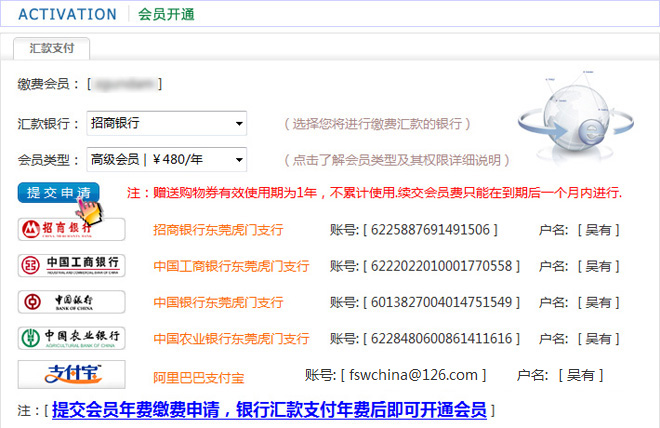The height and width of the screenshot is (428, 660).
Task: Click the Agricultural Bank of China logo
Action: [x=72, y=338]
